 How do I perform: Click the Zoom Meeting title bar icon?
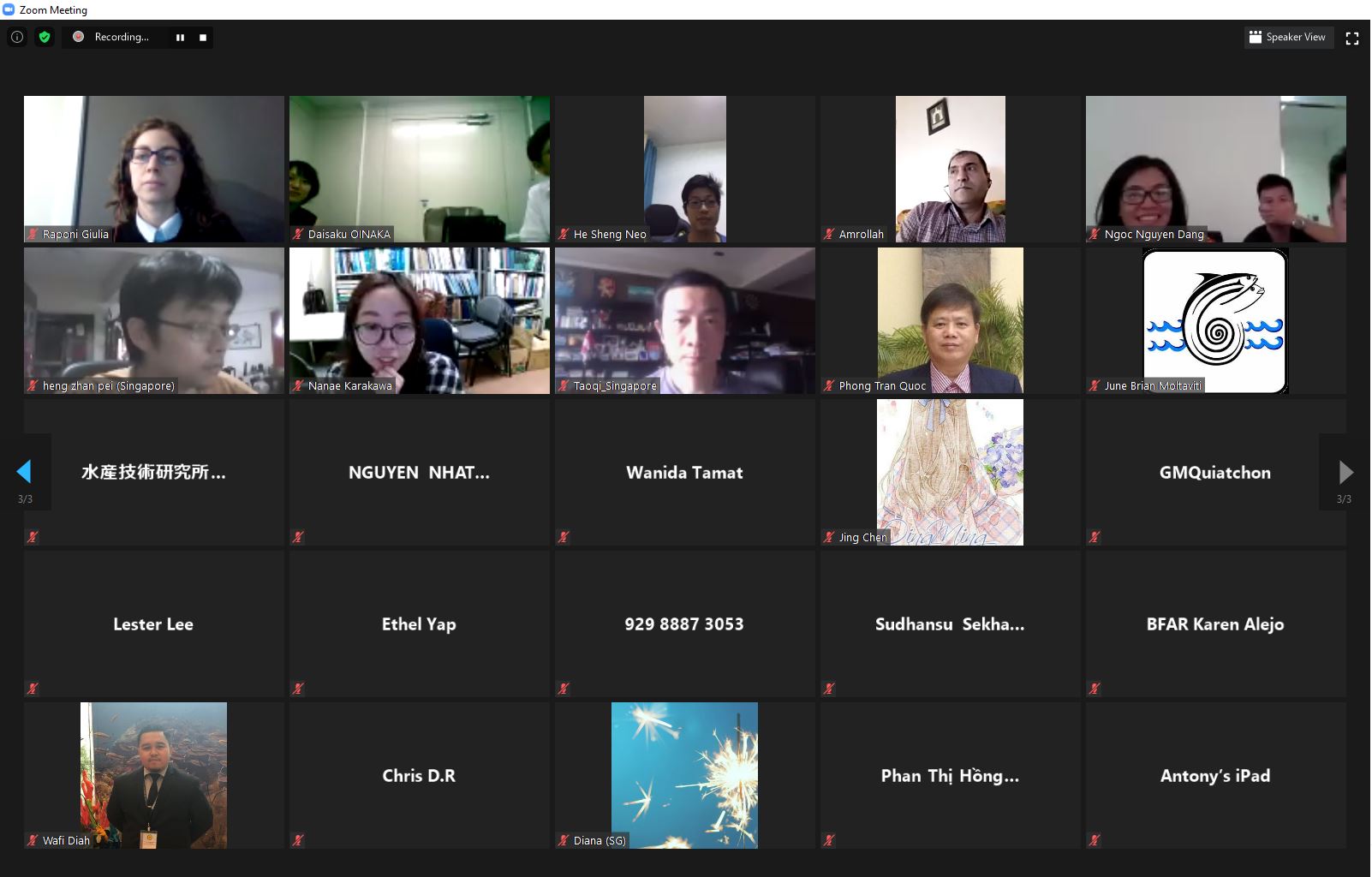pyautogui.click(x=9, y=9)
